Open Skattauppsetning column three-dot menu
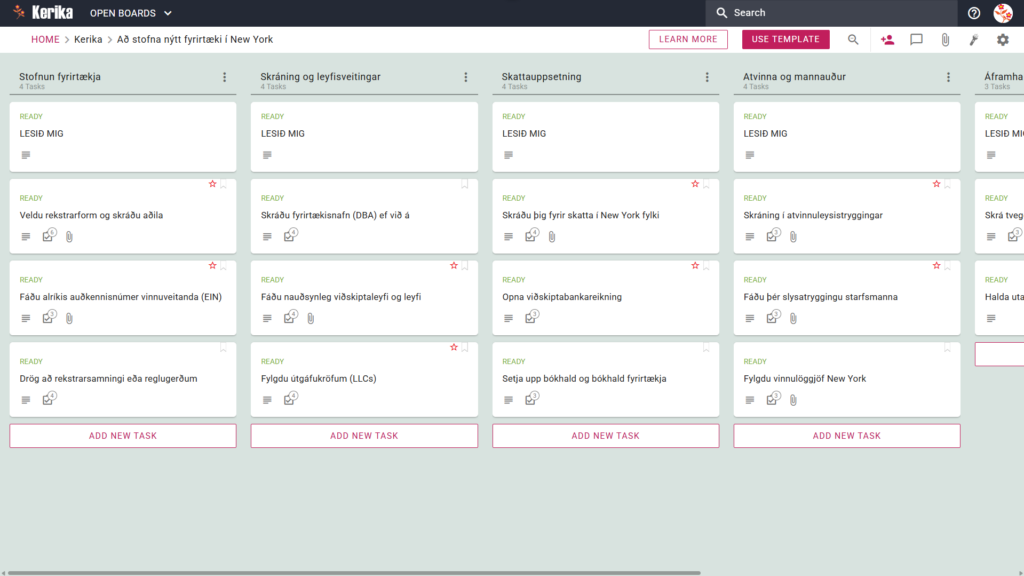Image resolution: width=1024 pixels, height=576 pixels. [x=707, y=77]
